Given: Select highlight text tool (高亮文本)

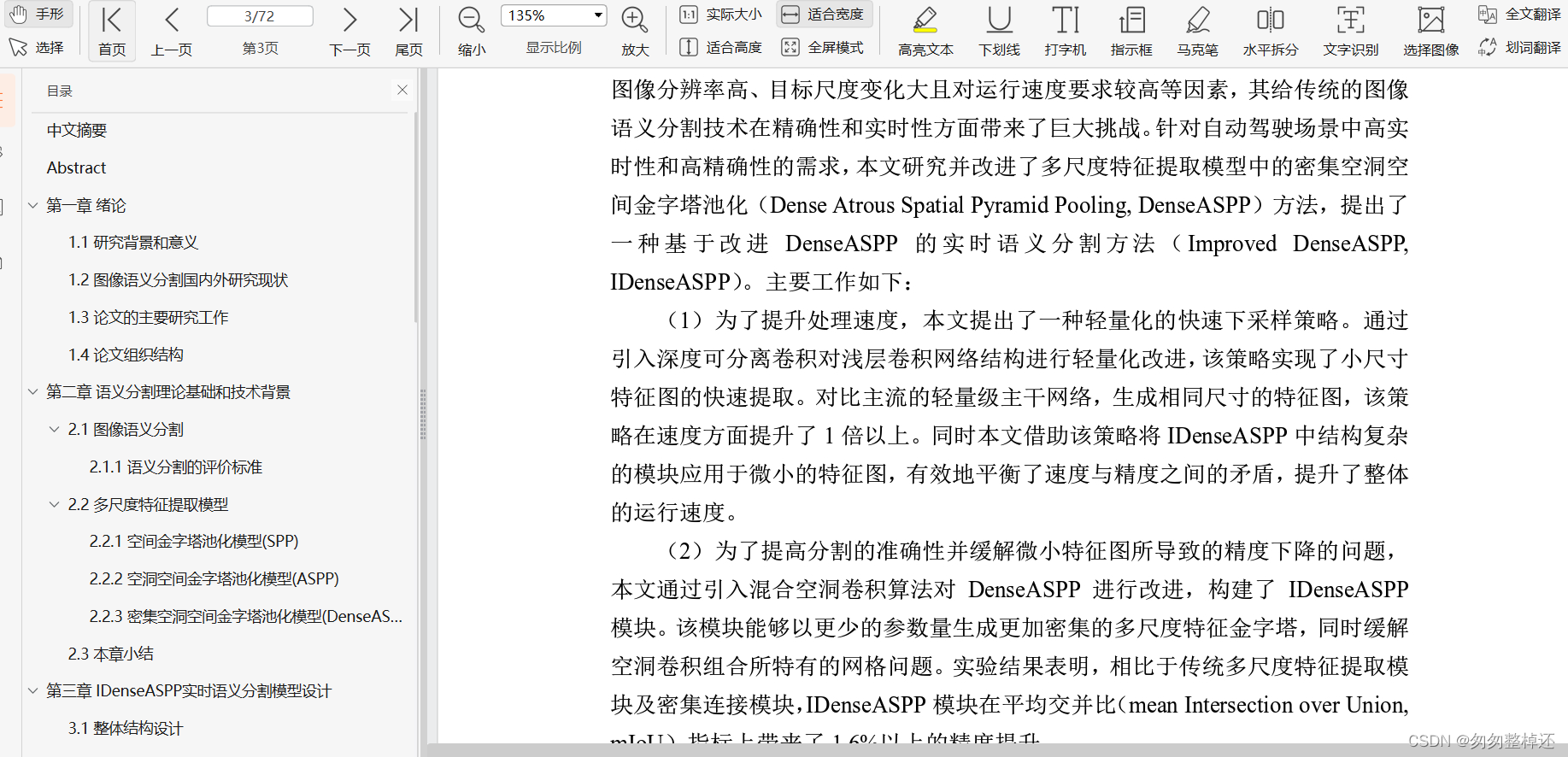Looking at the screenshot, I should click(925, 32).
